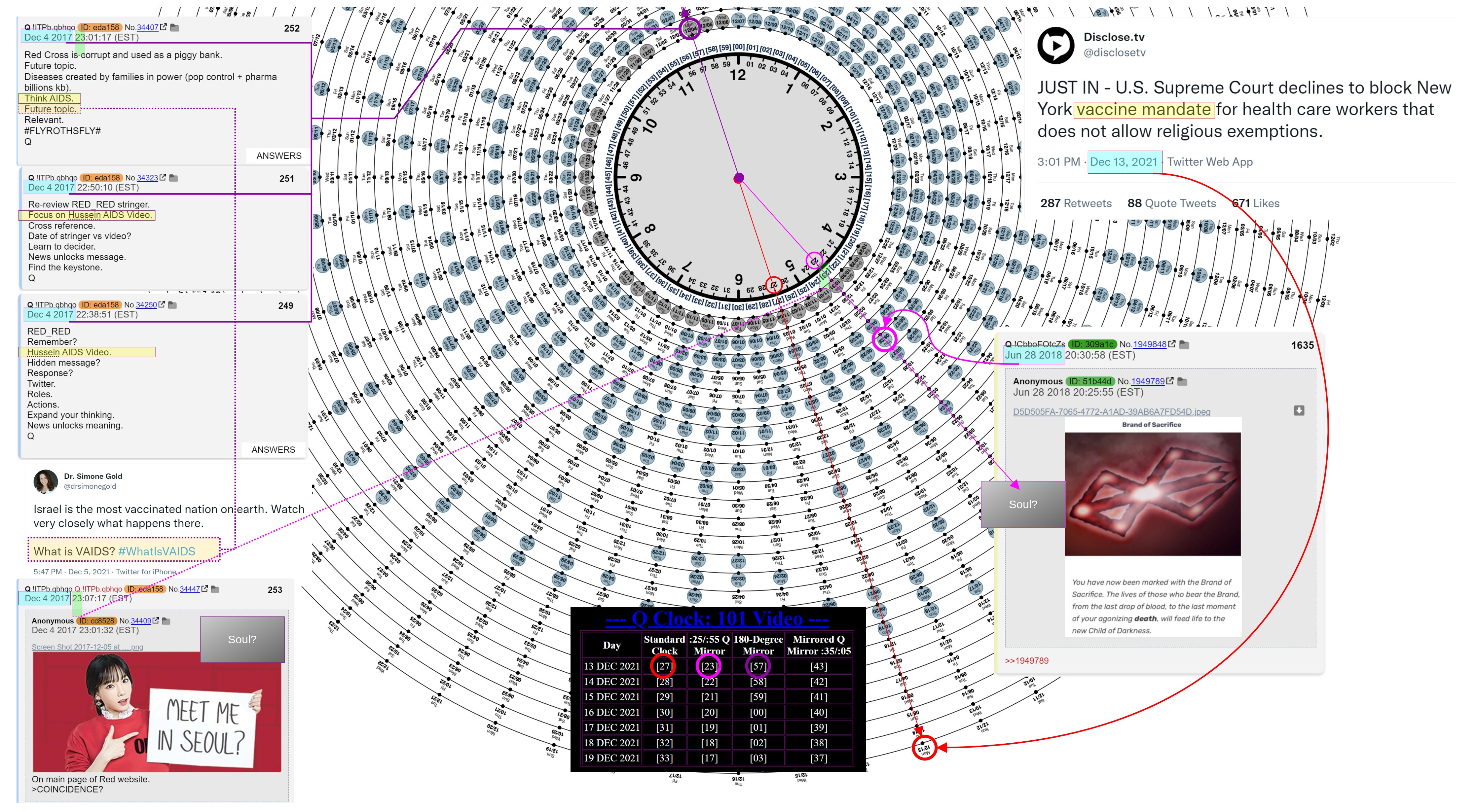Image resolution: width=1477 pixels, height=812 pixels.
Task: Click the Dr. Simone Gold display name
Action: (x=93, y=476)
